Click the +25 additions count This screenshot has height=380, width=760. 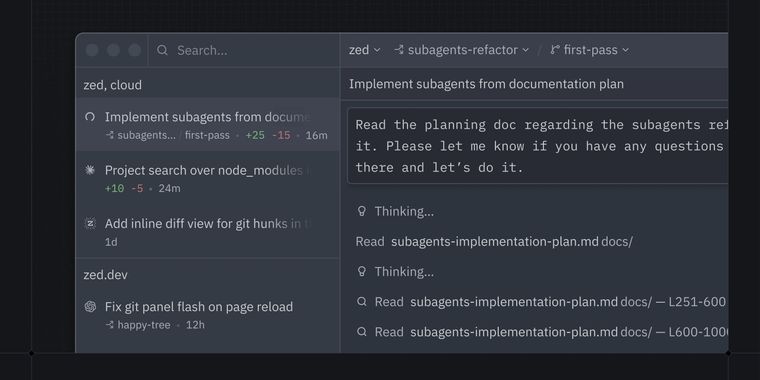click(x=255, y=135)
